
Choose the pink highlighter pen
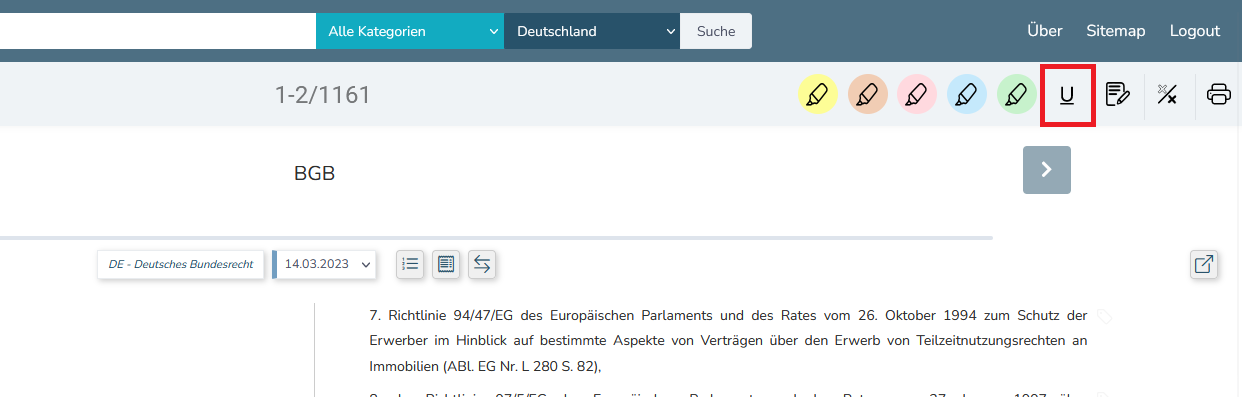point(917,95)
